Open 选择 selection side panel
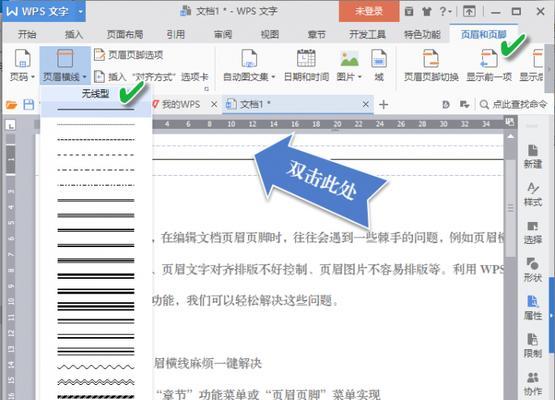555x400 pixels. click(533, 232)
